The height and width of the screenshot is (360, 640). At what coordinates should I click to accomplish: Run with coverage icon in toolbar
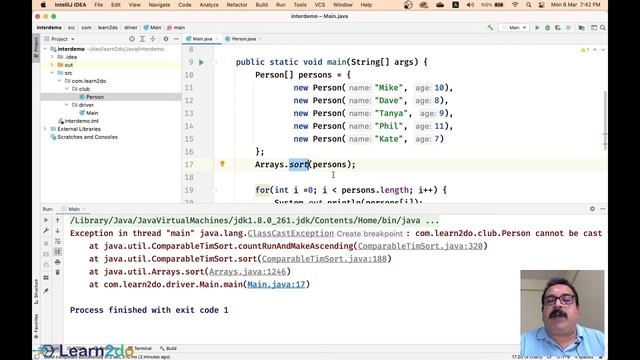click(558, 28)
